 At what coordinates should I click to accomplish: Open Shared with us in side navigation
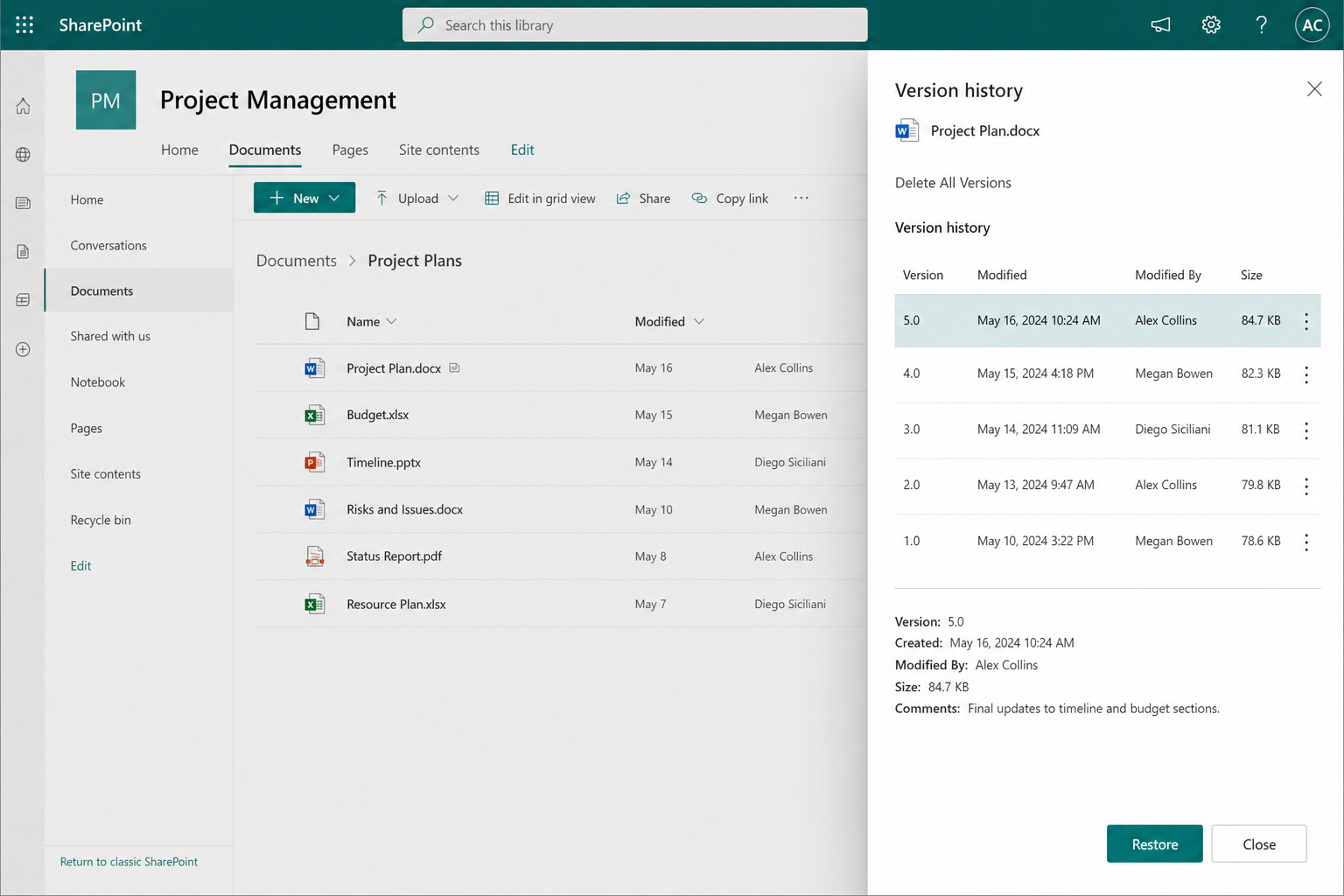(x=110, y=336)
